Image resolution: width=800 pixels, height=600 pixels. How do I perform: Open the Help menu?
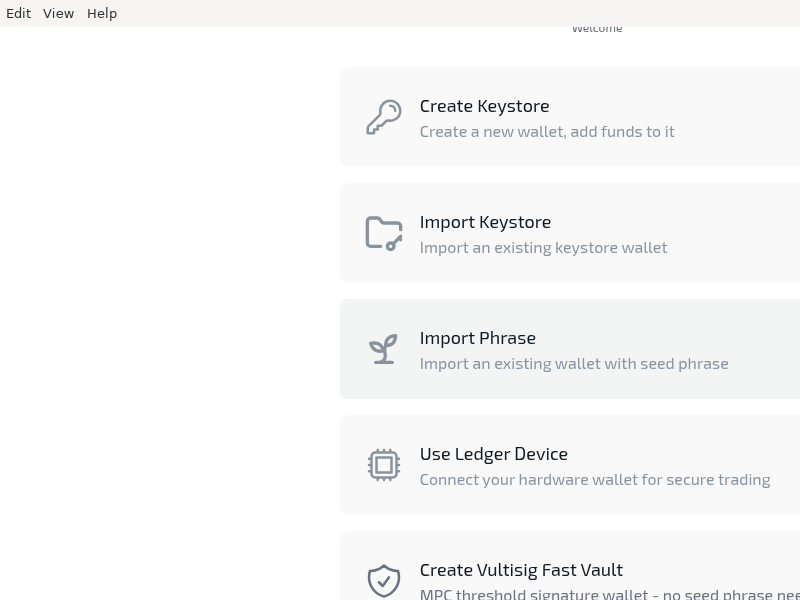coord(102,13)
